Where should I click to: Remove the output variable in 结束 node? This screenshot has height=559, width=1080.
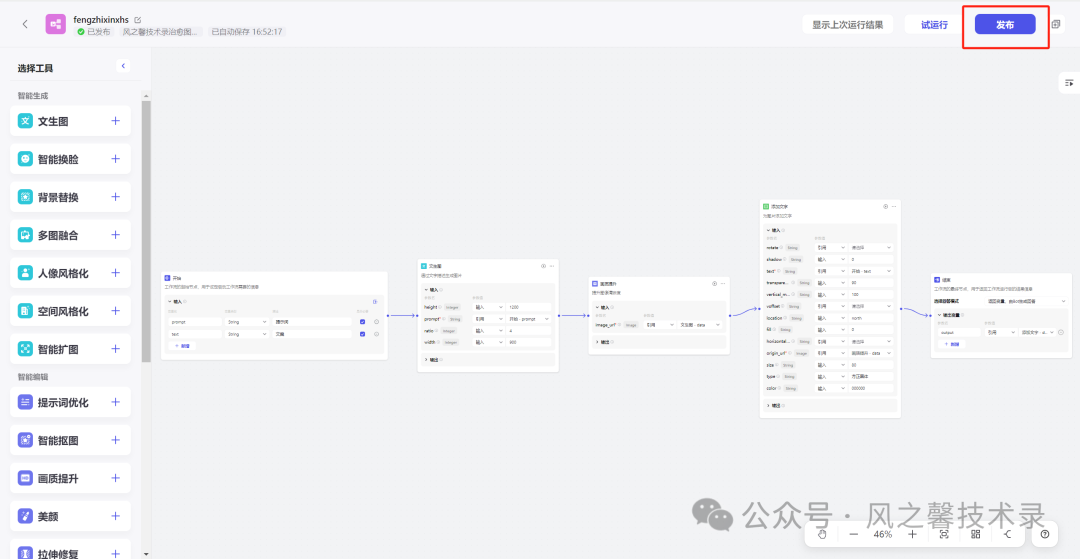tap(1059, 332)
